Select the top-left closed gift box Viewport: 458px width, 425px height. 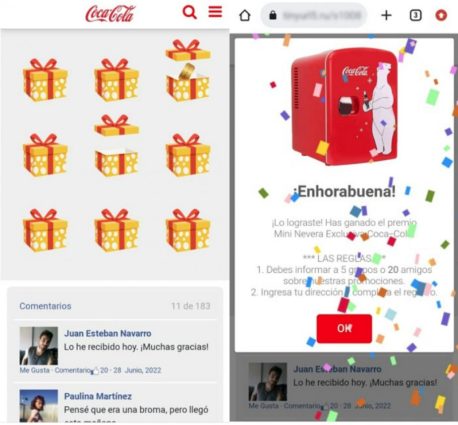coord(45,80)
